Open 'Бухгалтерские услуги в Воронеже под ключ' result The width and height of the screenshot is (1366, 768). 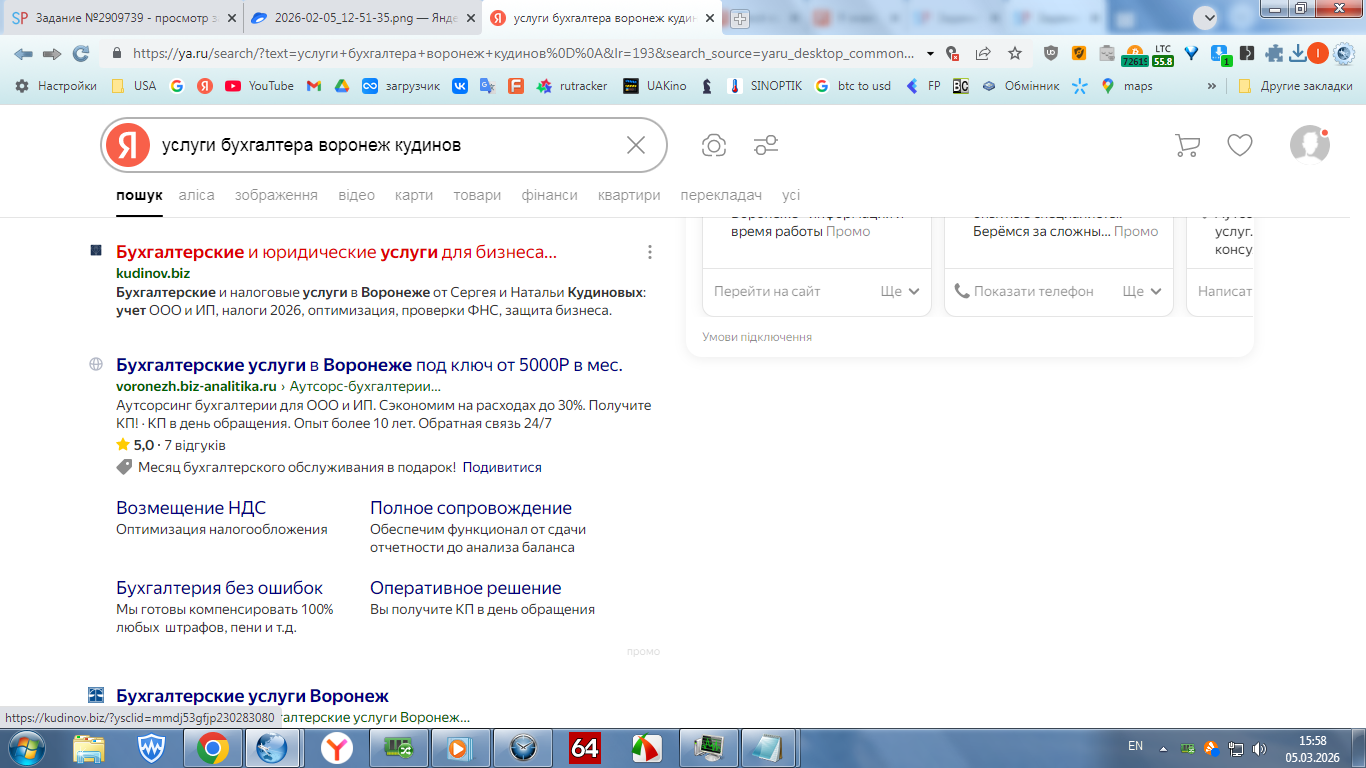point(369,365)
